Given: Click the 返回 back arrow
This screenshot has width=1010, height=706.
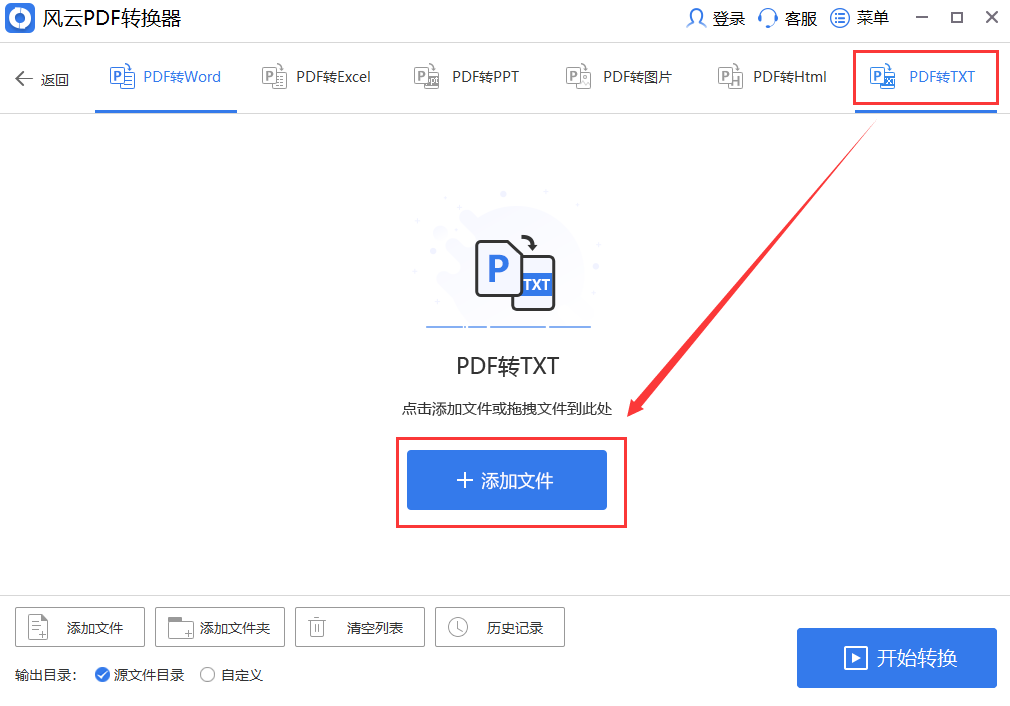Looking at the screenshot, I should pos(24,78).
